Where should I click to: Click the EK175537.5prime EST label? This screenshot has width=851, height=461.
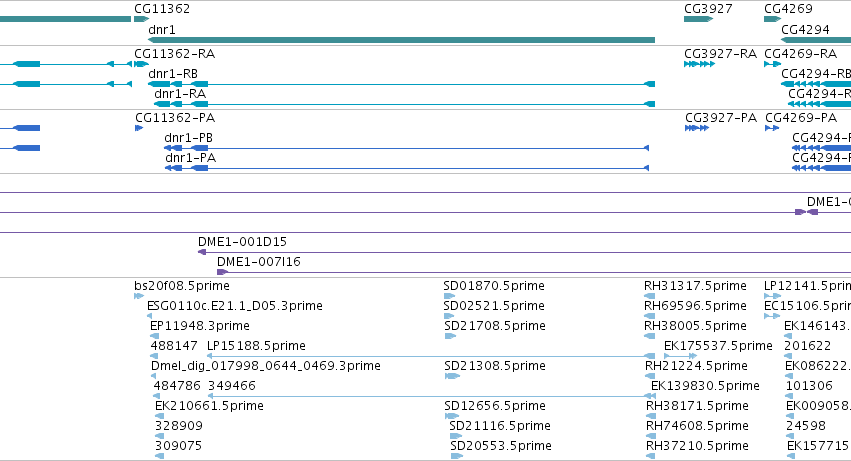coord(718,346)
